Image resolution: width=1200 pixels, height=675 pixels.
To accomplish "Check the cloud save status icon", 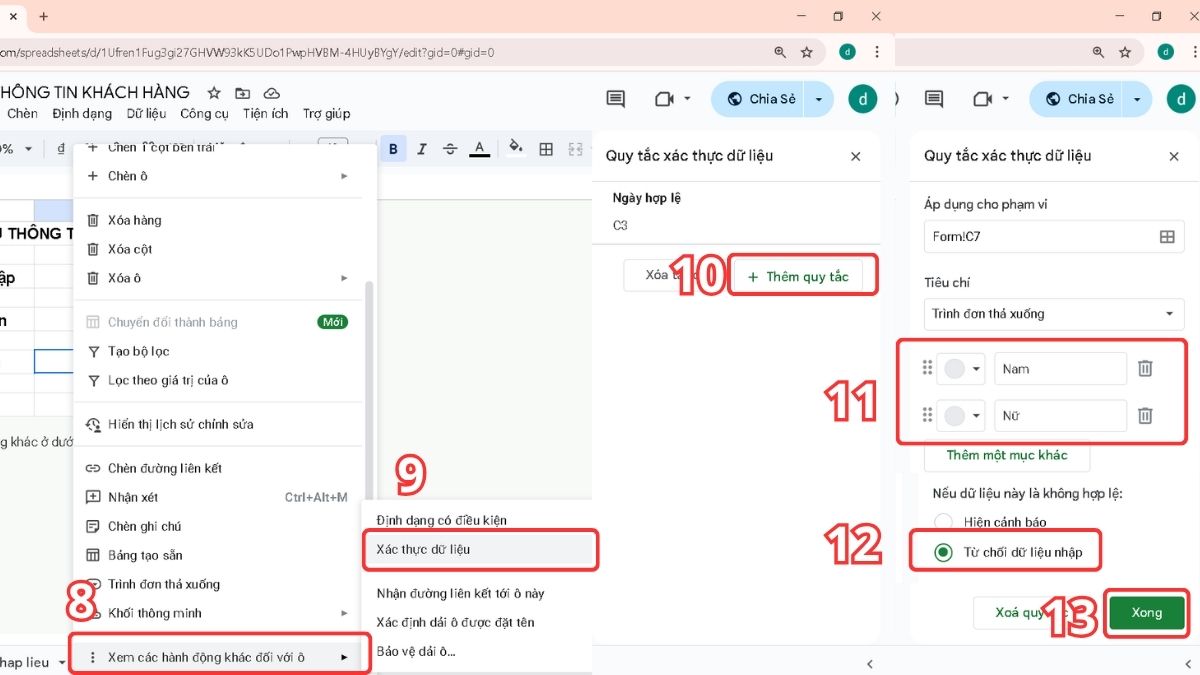I will tap(271, 93).
